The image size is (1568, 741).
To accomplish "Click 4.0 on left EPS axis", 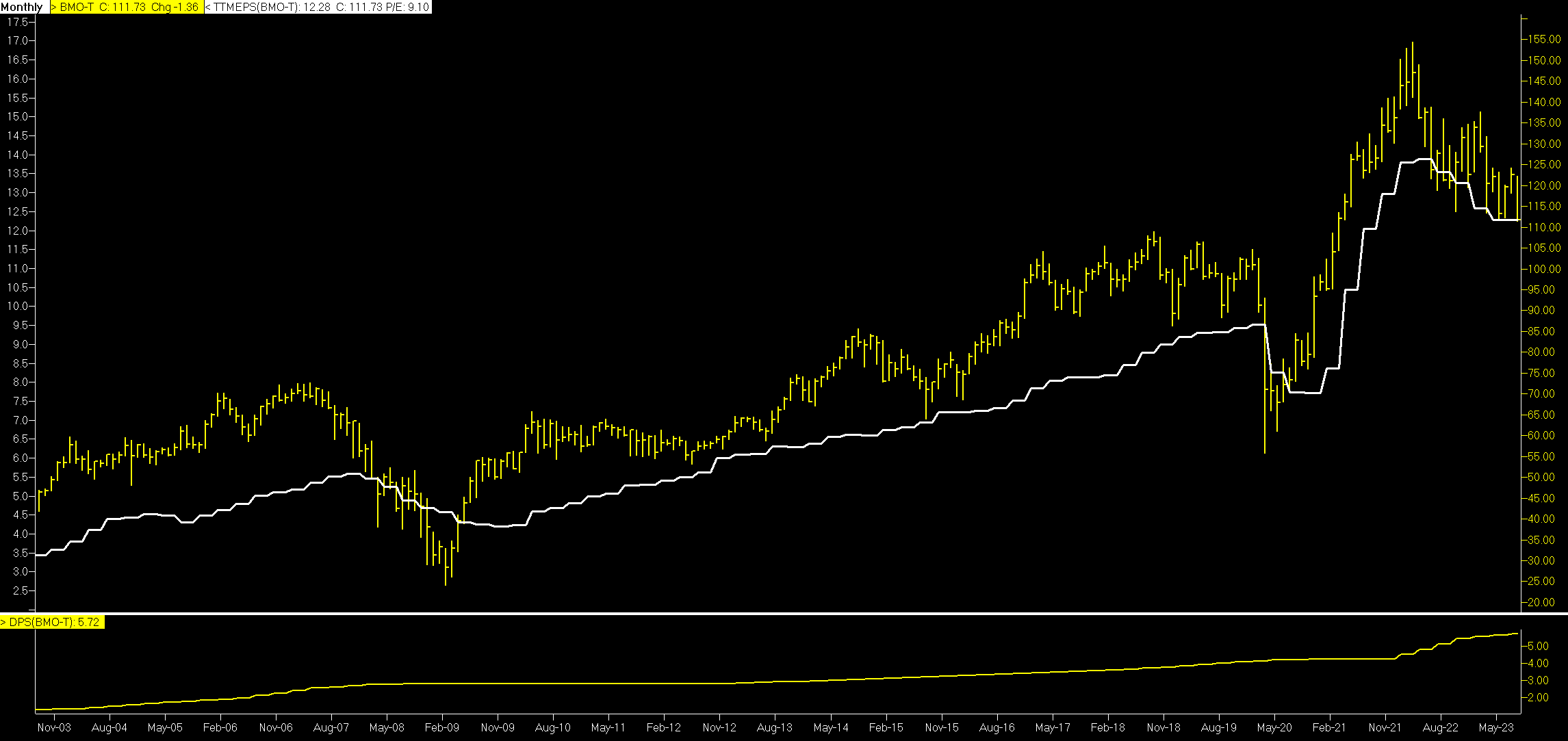I will point(21,534).
